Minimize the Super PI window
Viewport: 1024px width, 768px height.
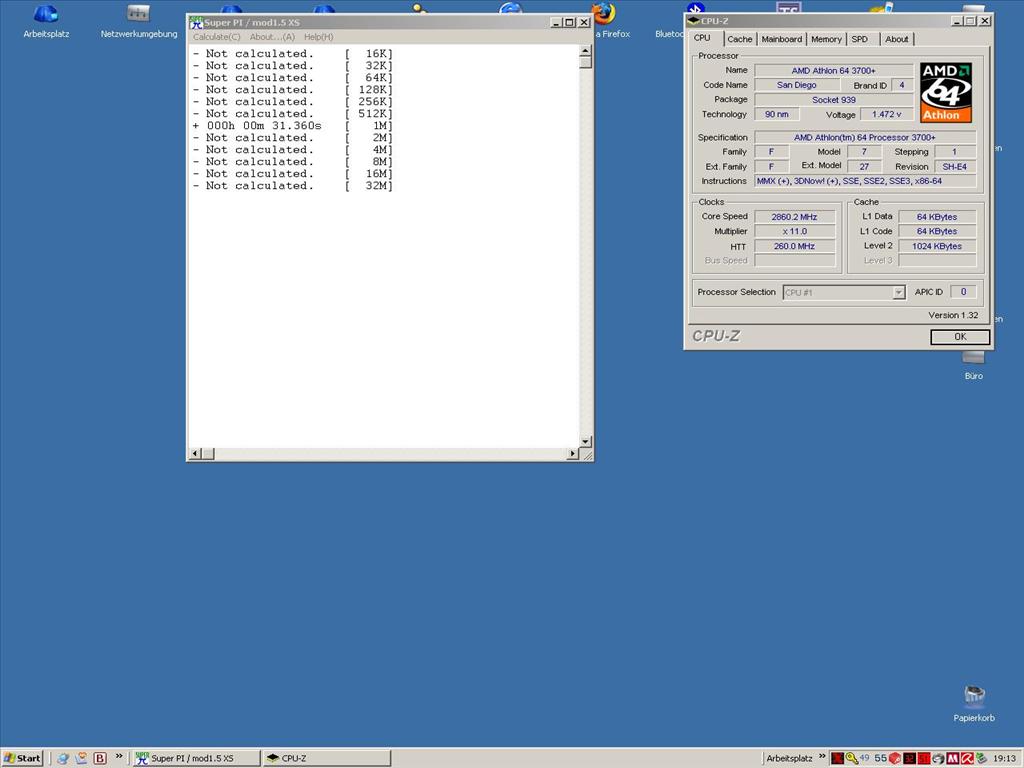(x=556, y=22)
